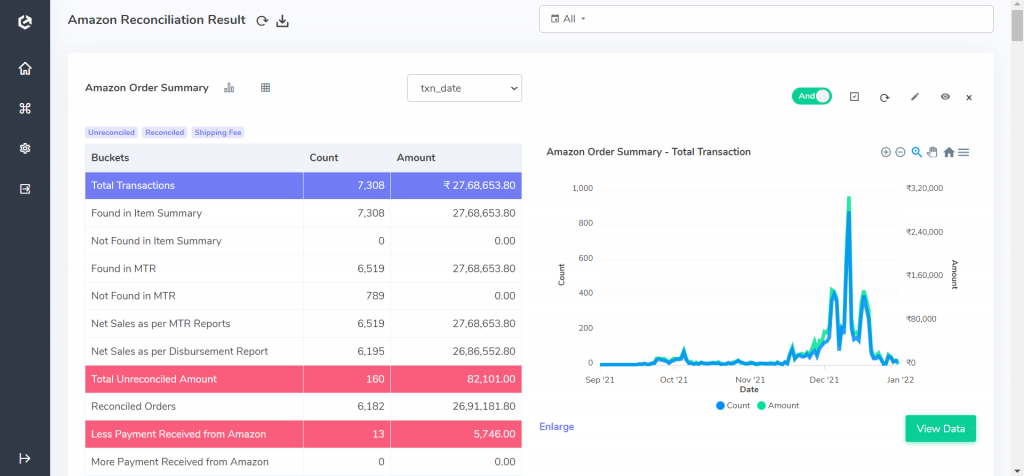Toggle Count series in chart legend
The width and height of the screenshot is (1024, 476).
point(733,405)
